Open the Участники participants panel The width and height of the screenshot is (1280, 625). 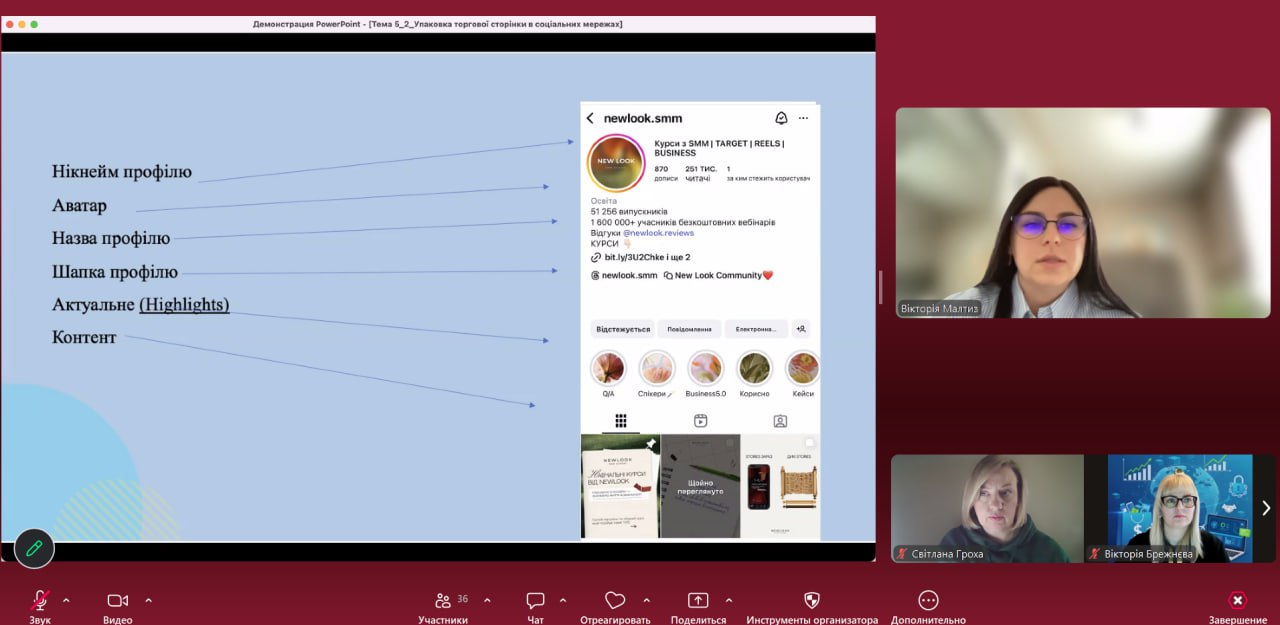pos(443,601)
